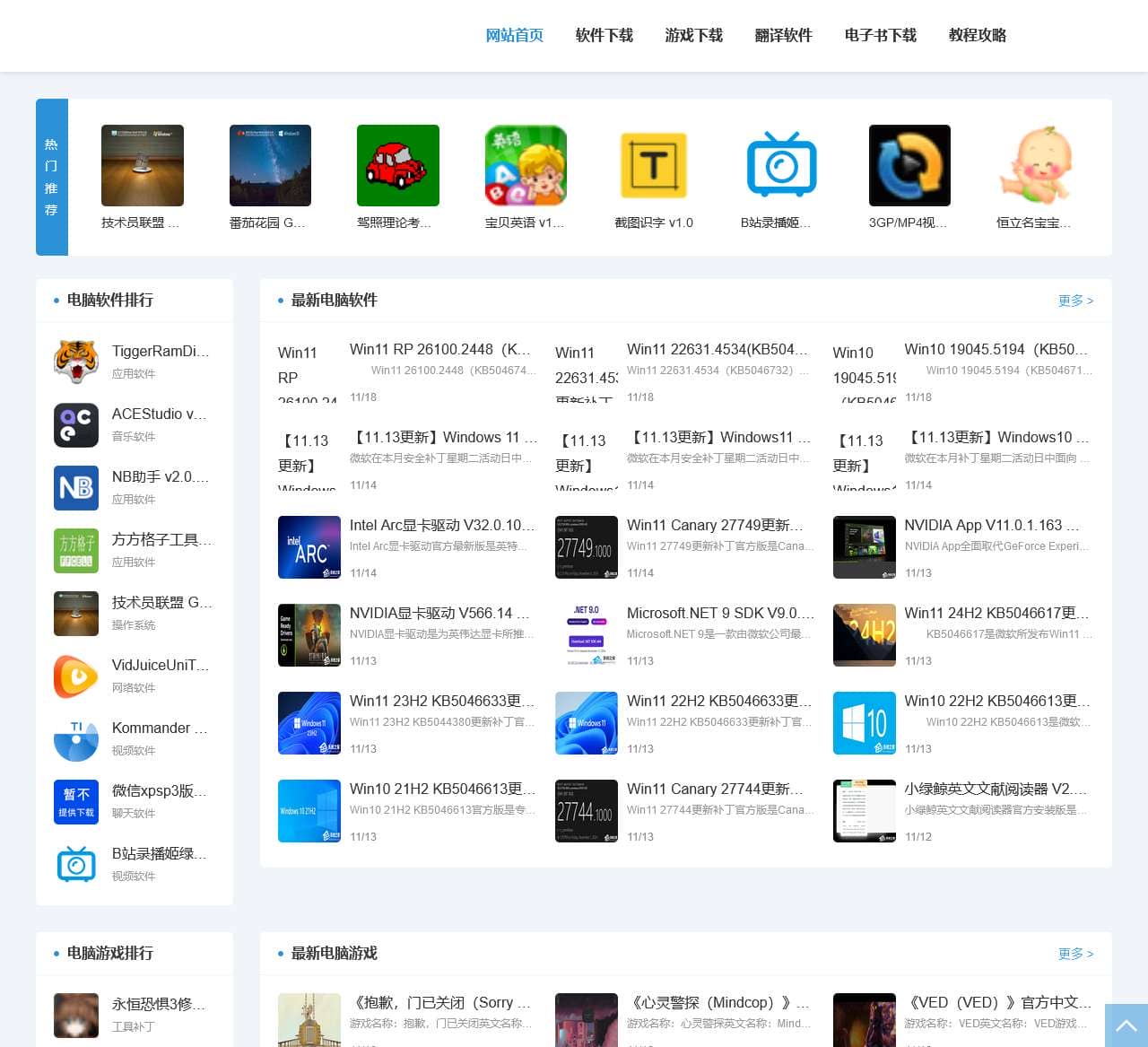Open 小绿鲸英文文献阅读器 title link
The width and height of the screenshot is (1148, 1047).
pyautogui.click(x=996, y=789)
